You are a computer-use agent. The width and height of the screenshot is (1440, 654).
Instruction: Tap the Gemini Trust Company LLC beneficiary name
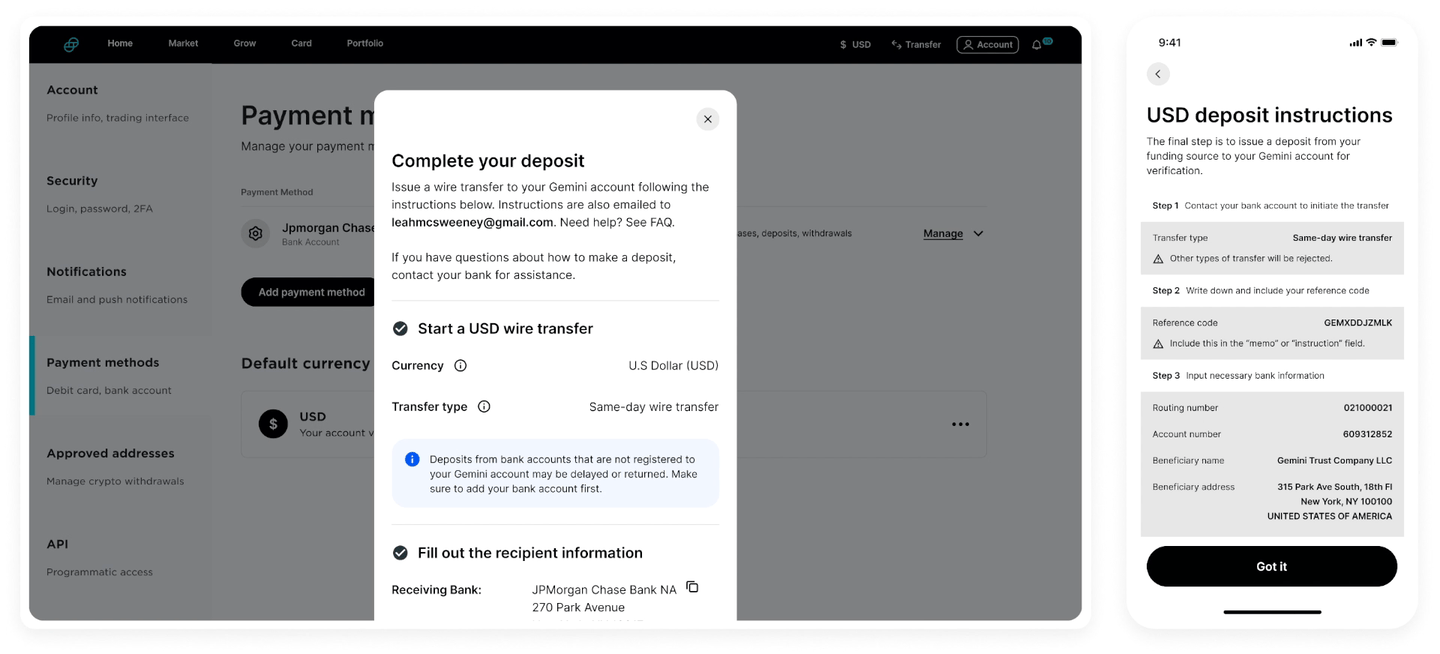point(1335,461)
